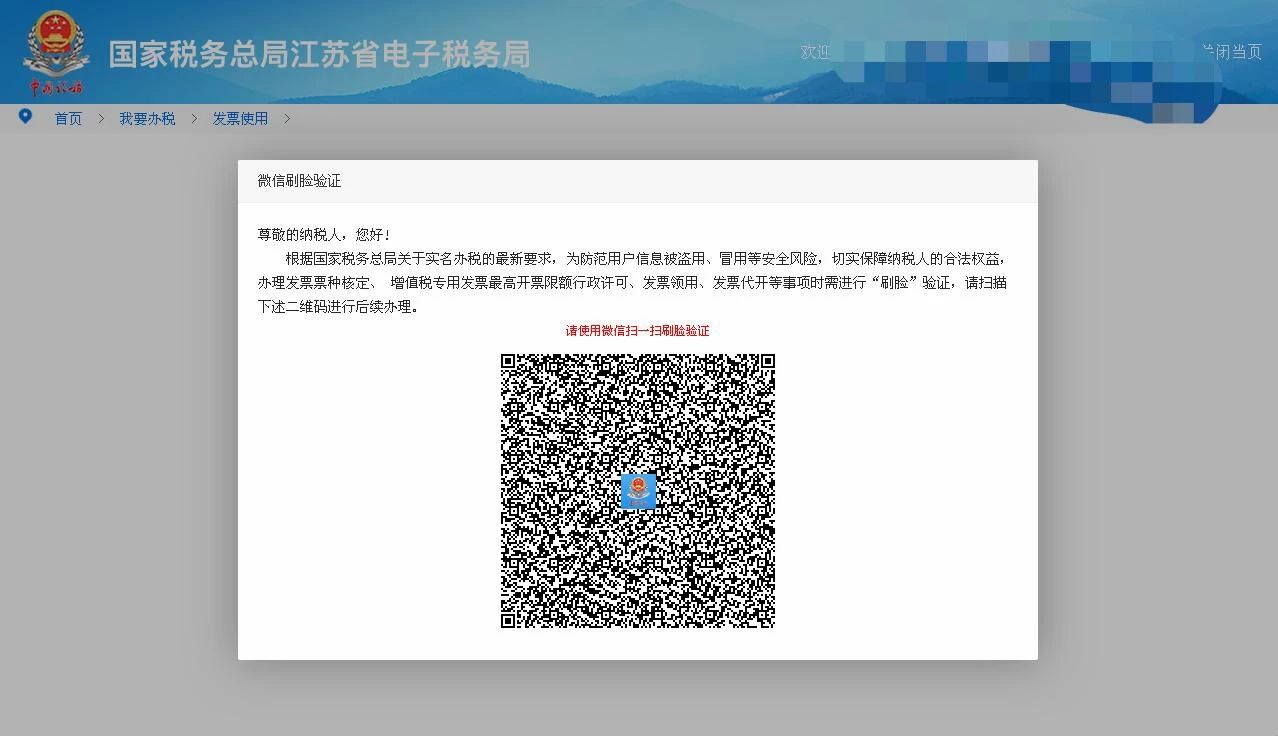Click the tax logo in QR code center

pyautogui.click(x=638, y=491)
